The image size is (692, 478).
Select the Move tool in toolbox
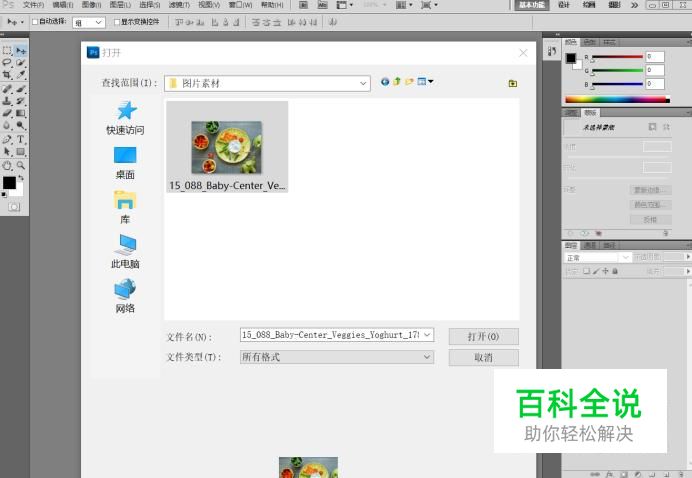(x=20, y=51)
